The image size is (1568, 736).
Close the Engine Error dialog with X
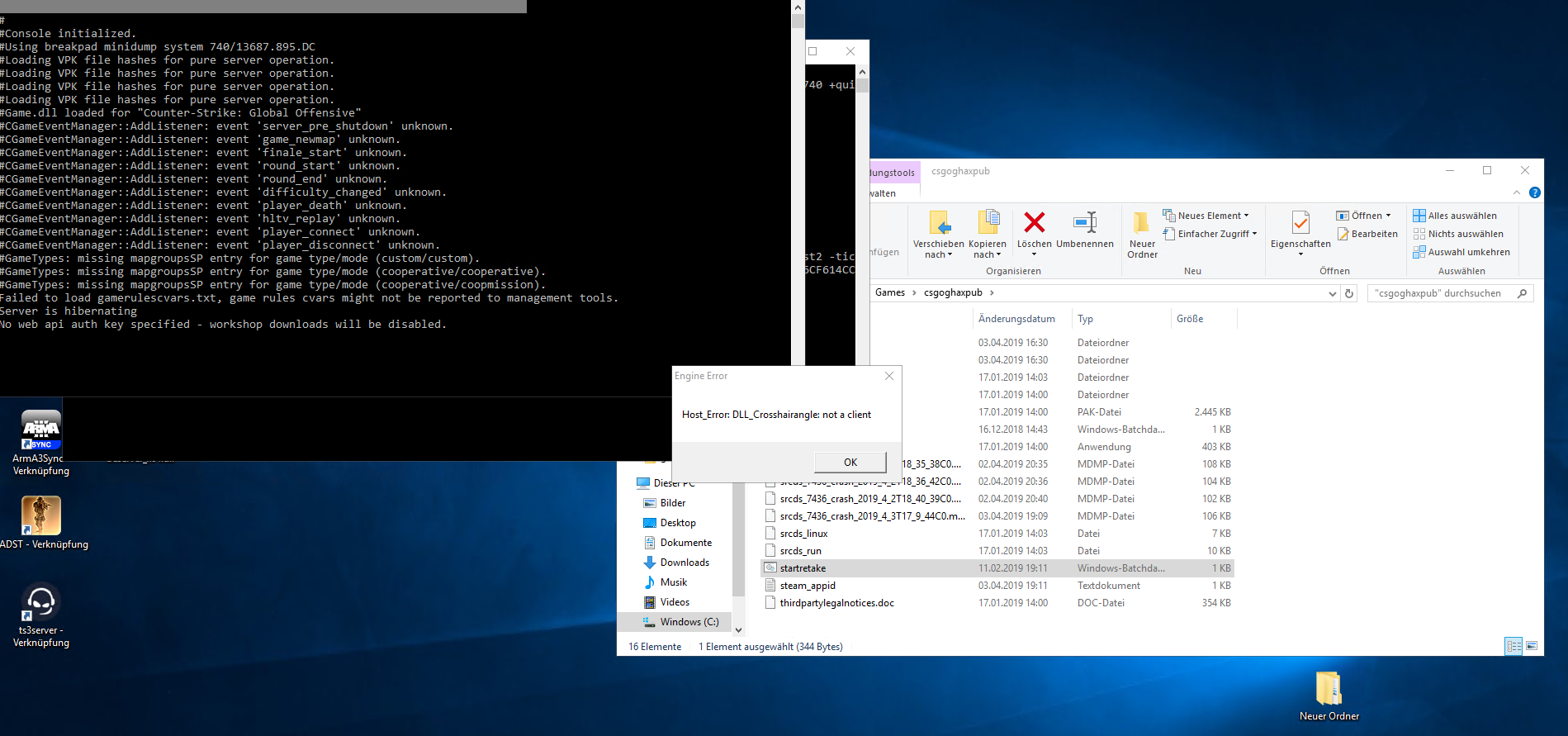click(889, 377)
